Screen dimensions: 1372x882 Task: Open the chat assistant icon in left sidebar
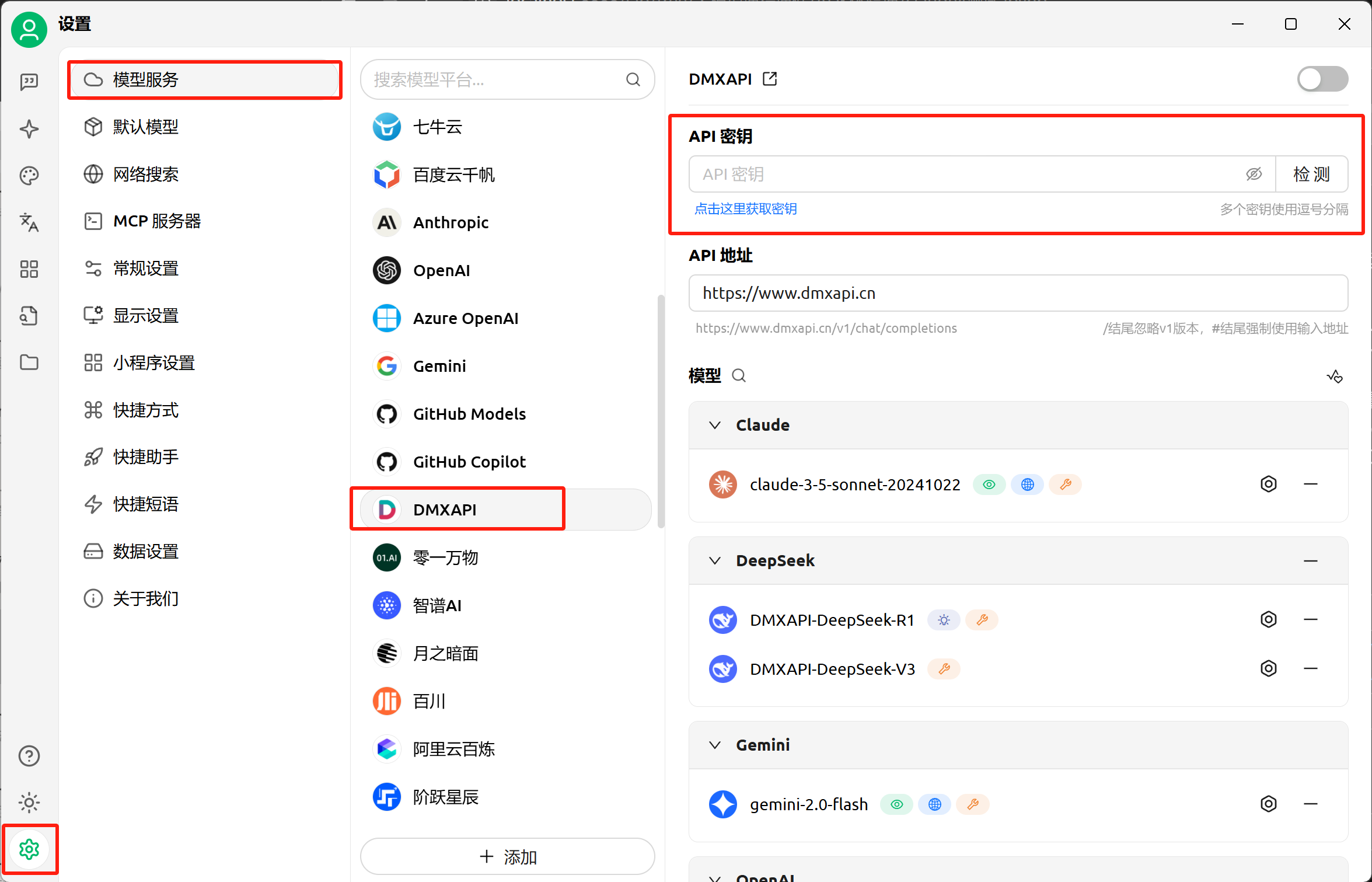point(29,82)
